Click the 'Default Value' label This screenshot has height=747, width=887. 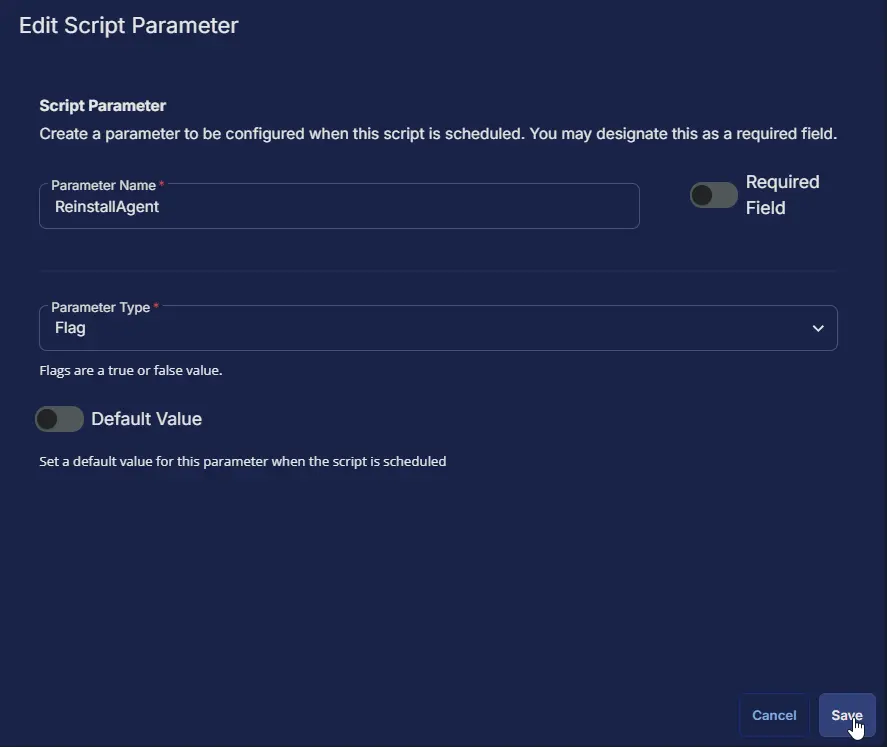(147, 419)
